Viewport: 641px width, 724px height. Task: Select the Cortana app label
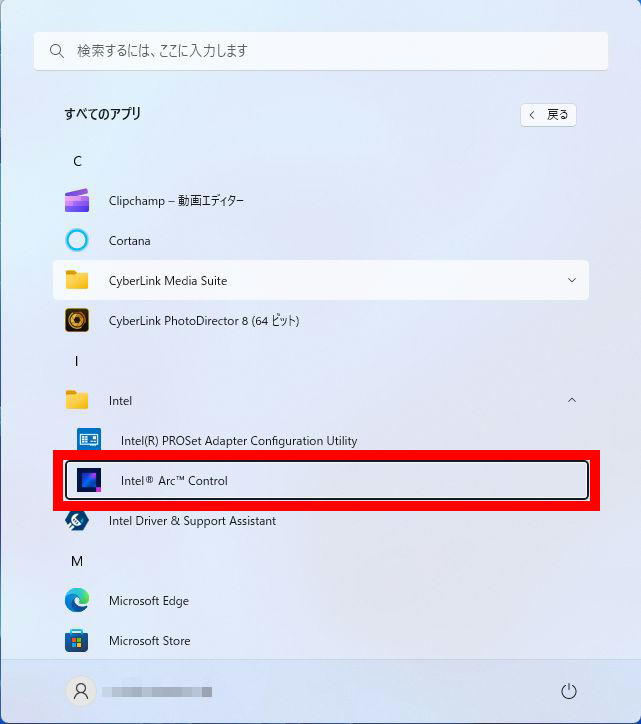pos(129,241)
